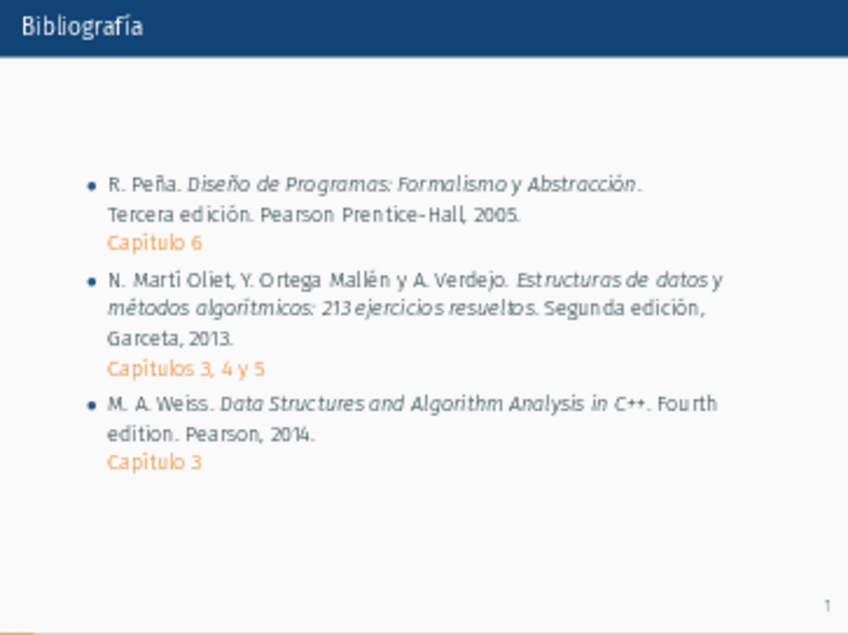
Task: Open the orange Capítulo 6 reference
Action: pyautogui.click(x=155, y=243)
